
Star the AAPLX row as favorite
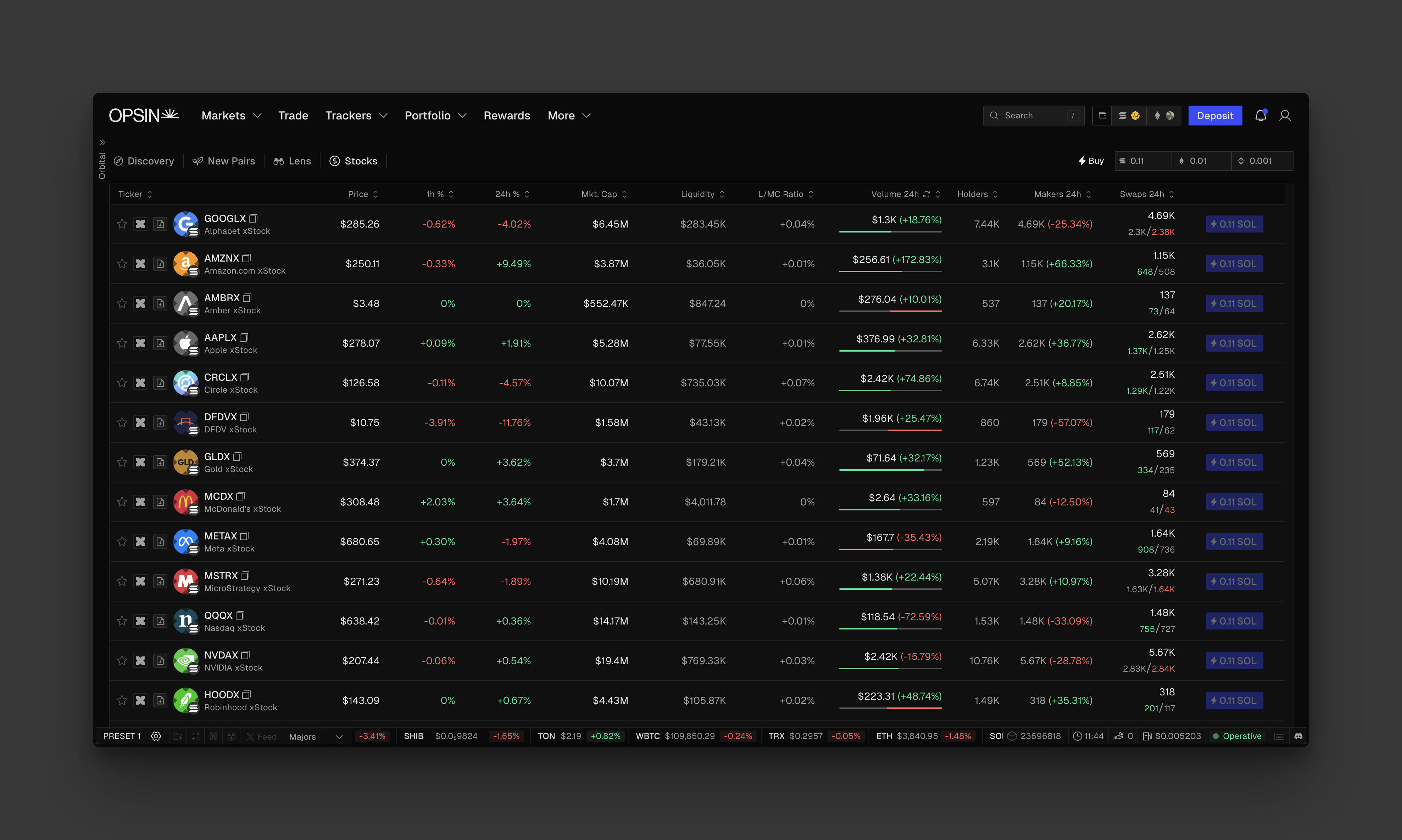(x=122, y=343)
